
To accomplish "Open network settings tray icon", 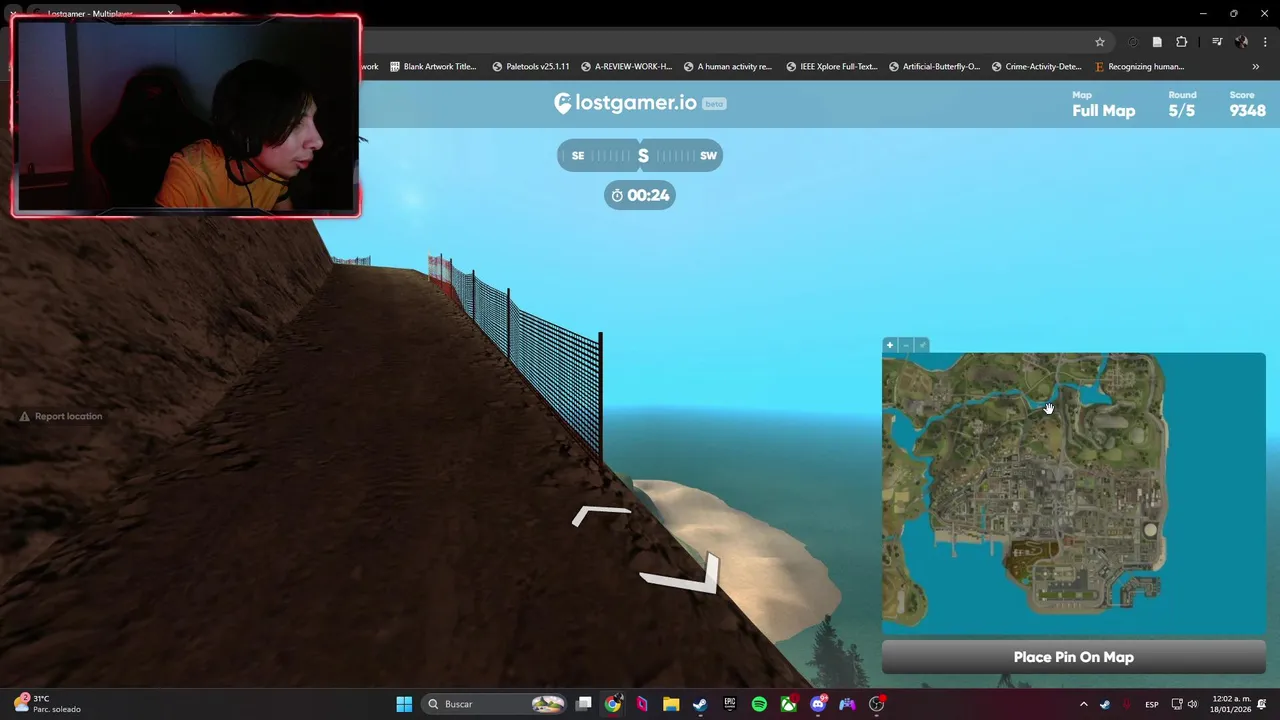I will coord(1177,704).
